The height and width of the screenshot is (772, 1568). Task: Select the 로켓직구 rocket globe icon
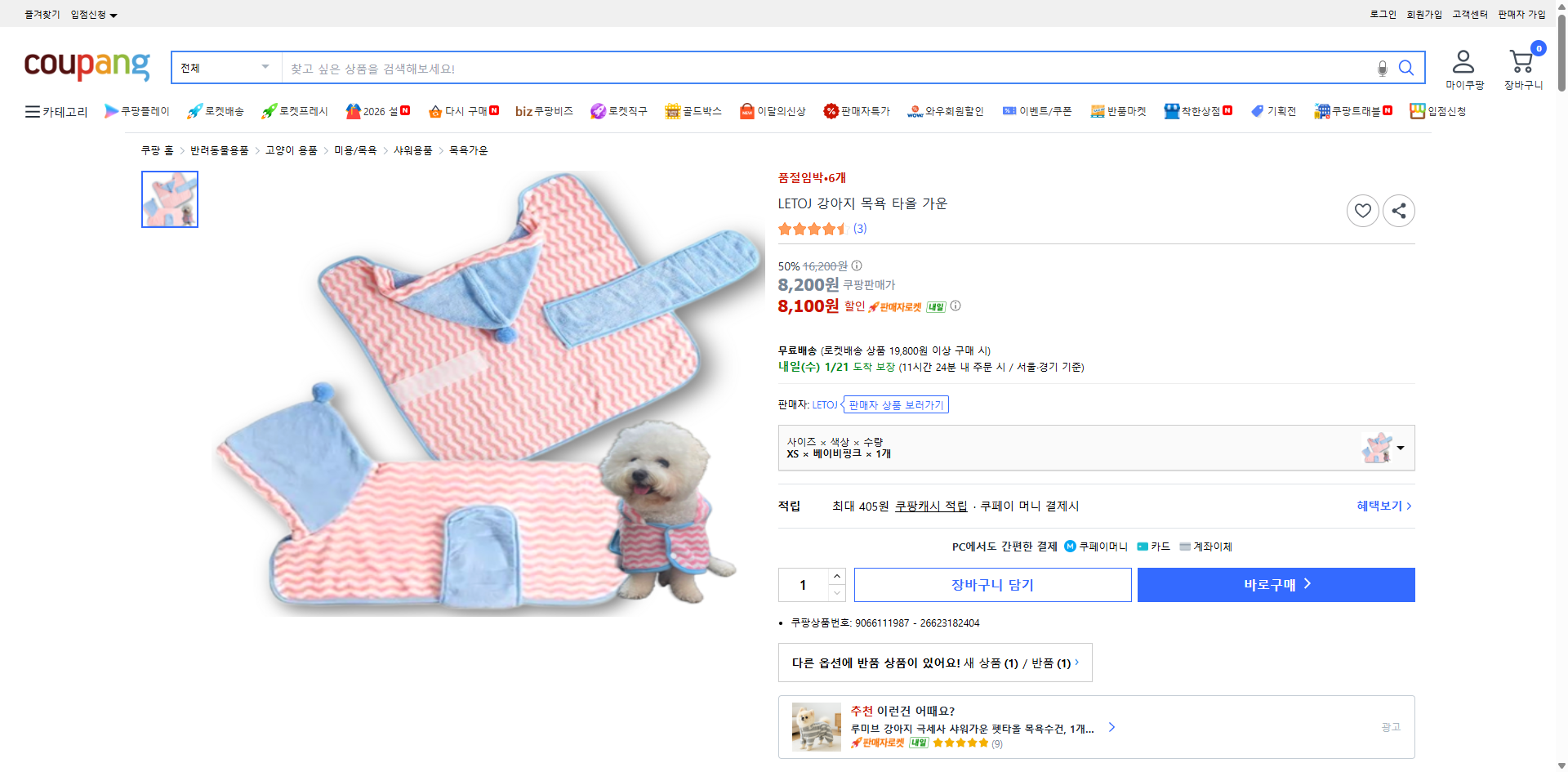(x=597, y=110)
